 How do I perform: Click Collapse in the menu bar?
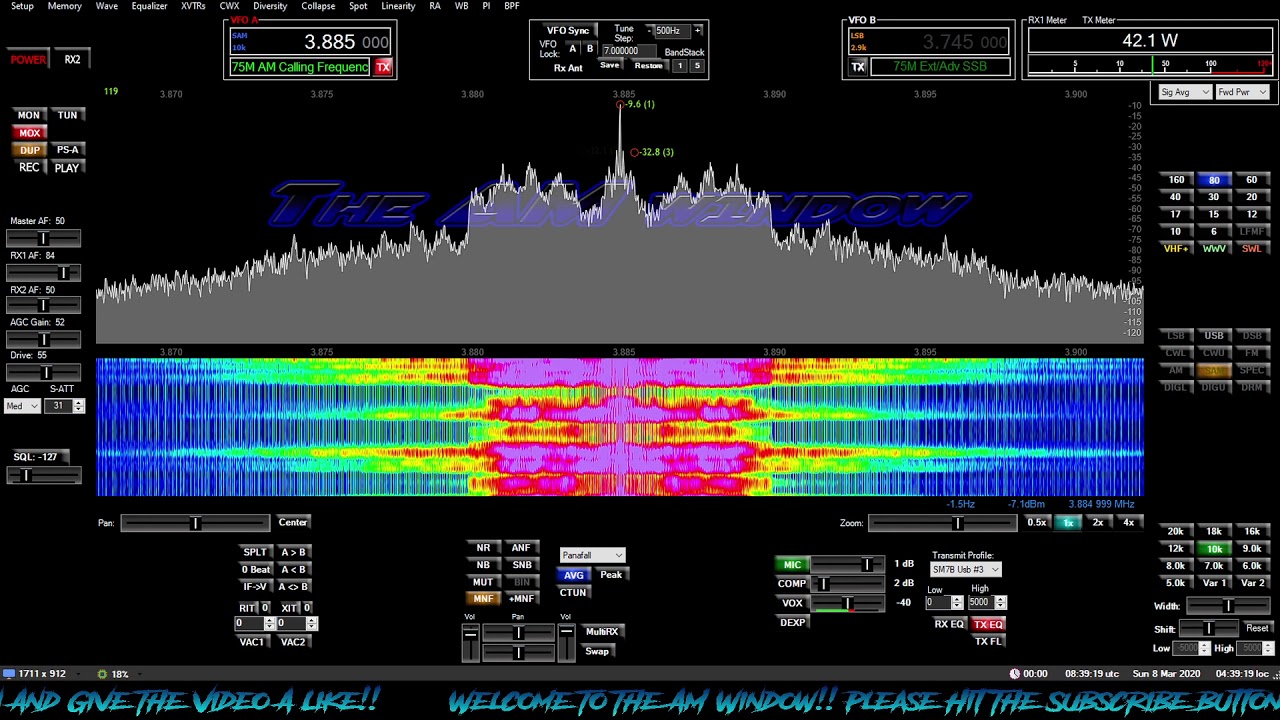318,6
